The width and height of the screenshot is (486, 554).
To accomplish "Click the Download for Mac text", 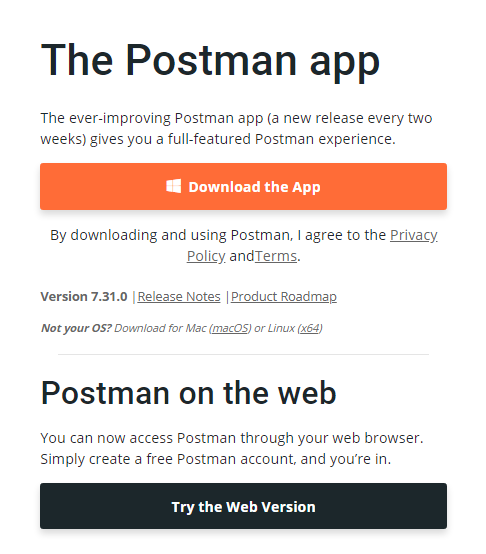I will 160,328.
